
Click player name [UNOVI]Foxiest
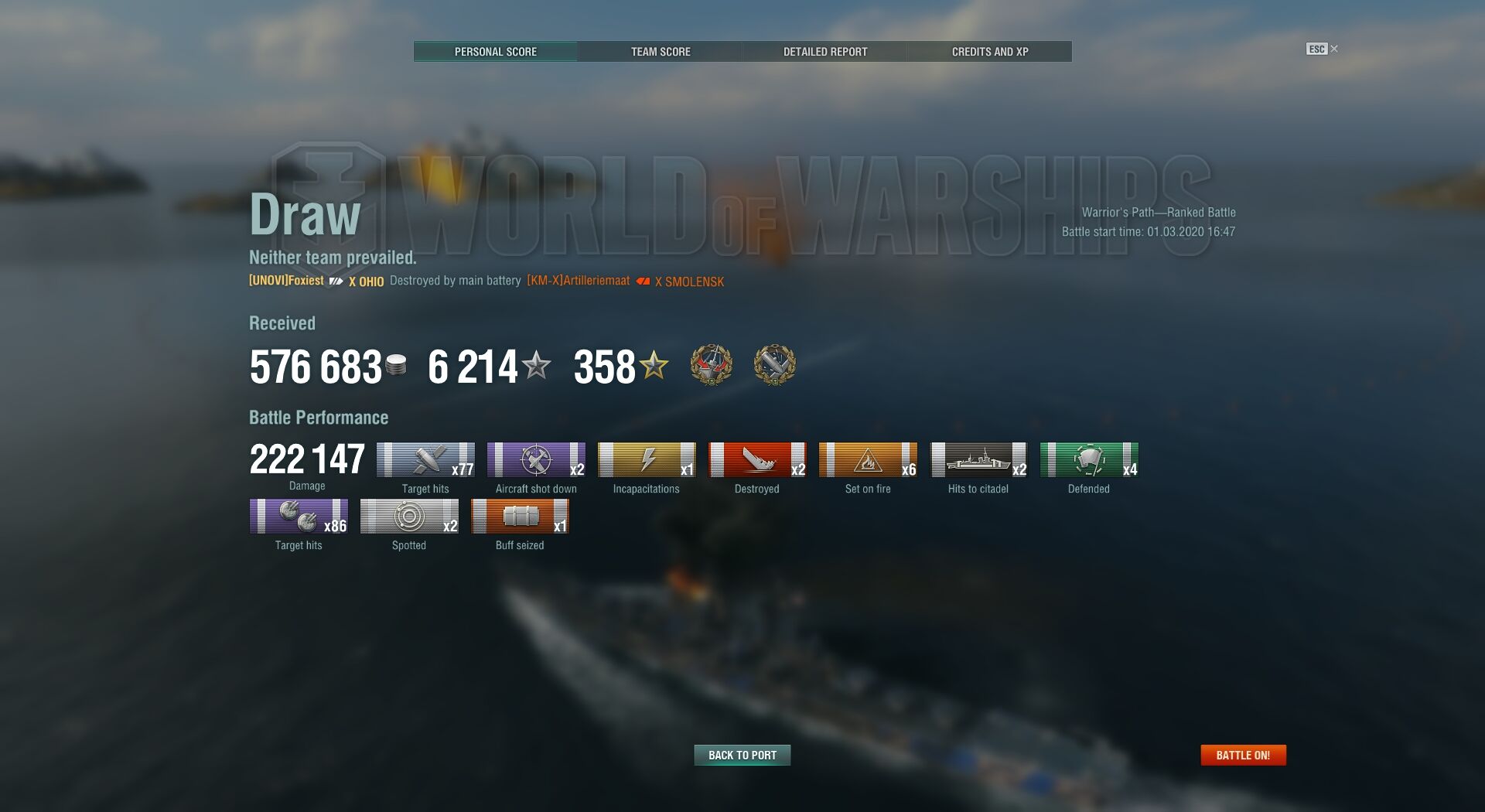click(x=286, y=281)
